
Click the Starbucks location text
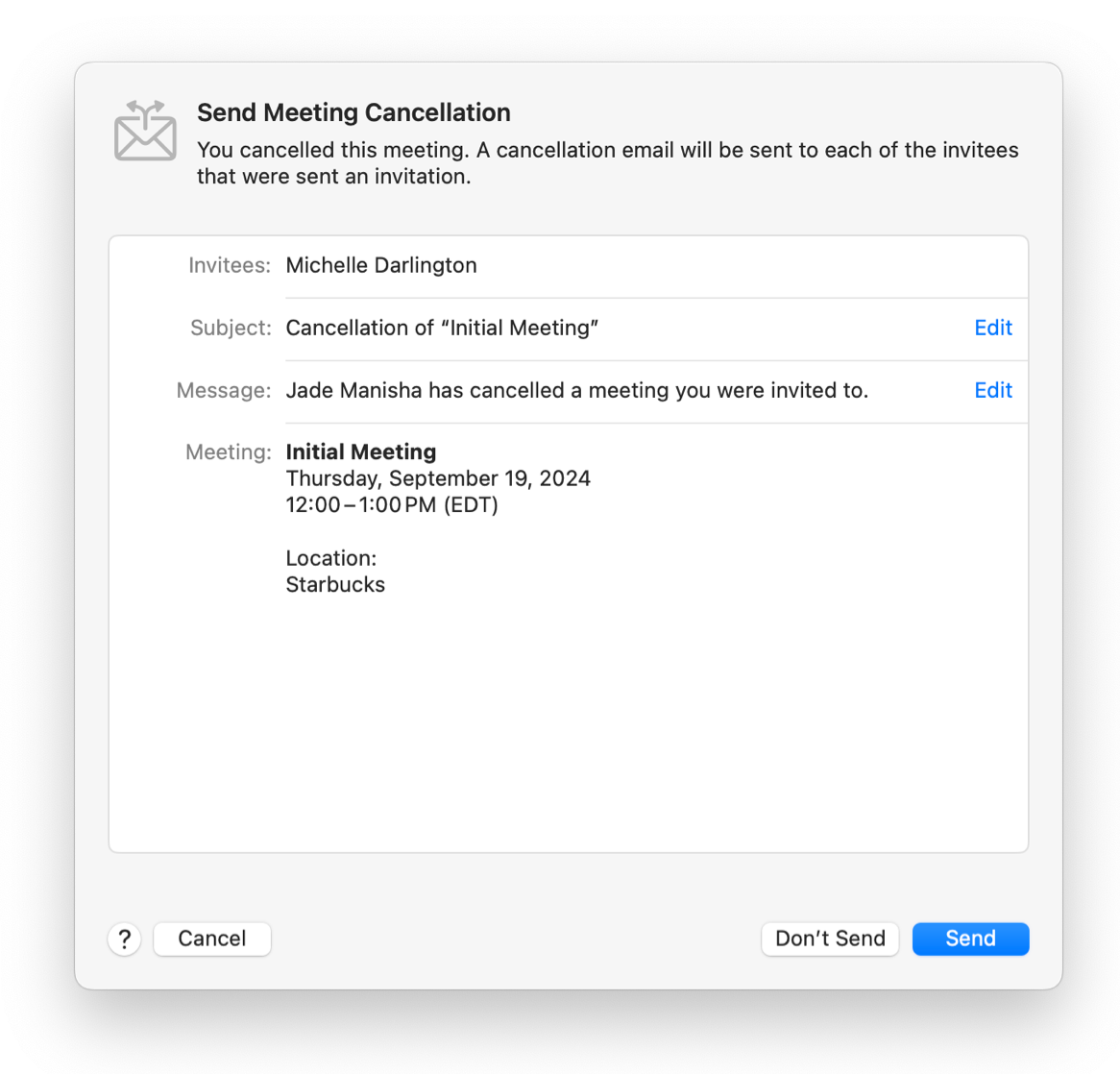335,584
